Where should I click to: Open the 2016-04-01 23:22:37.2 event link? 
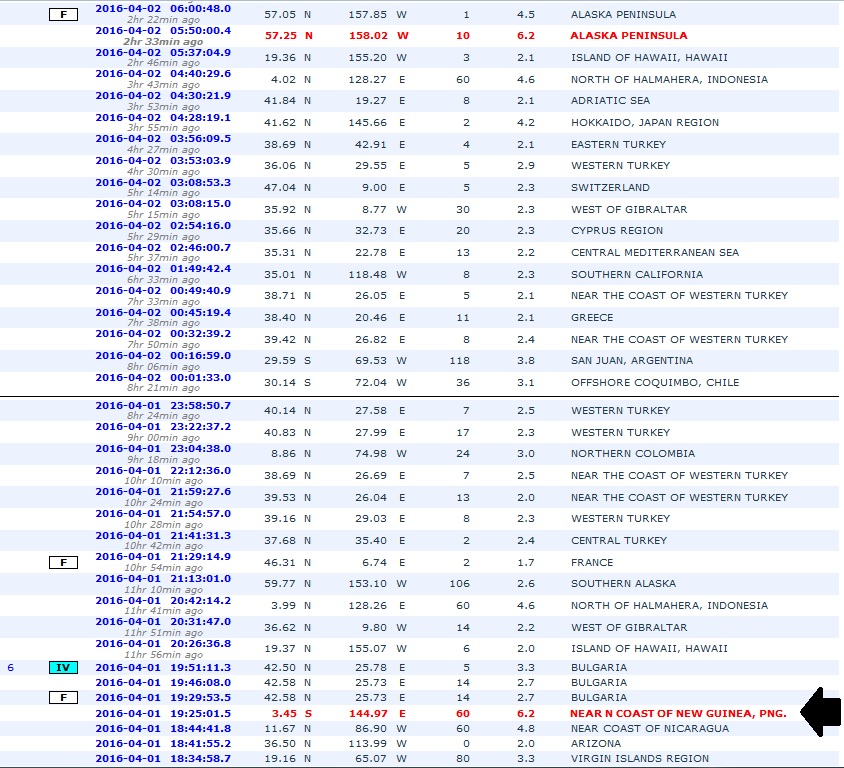(163, 427)
